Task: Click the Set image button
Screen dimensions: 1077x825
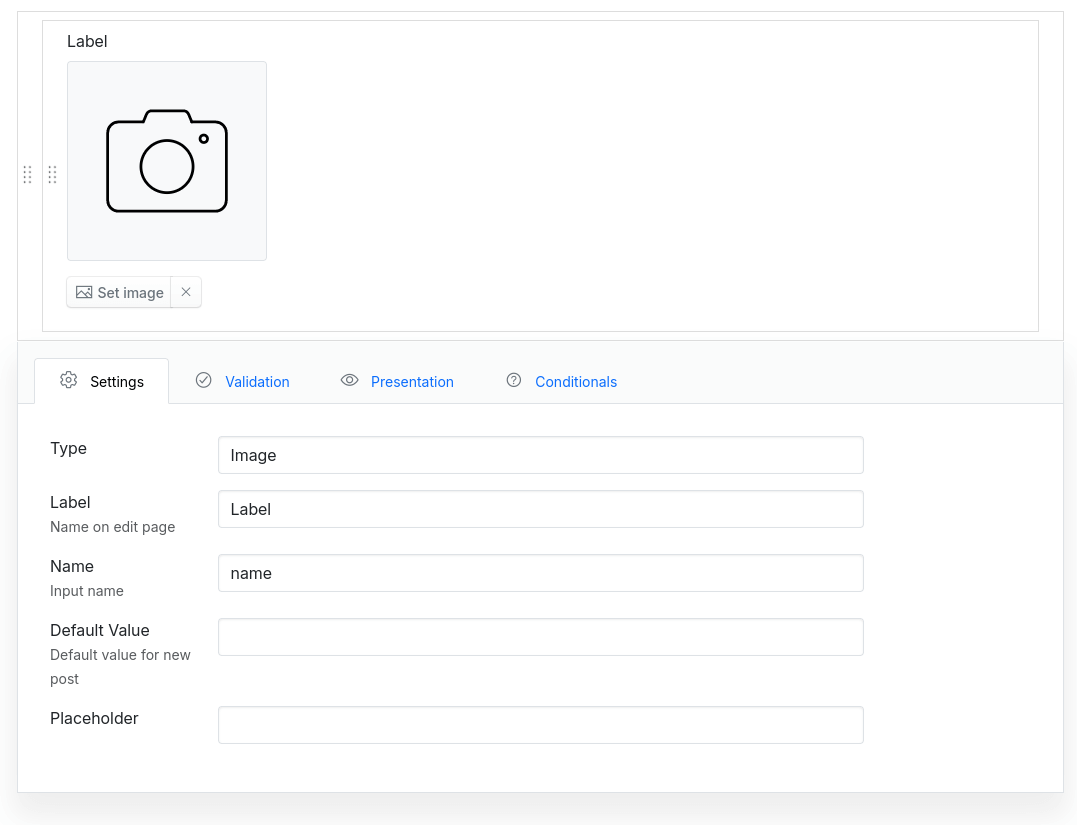Action: click(119, 292)
